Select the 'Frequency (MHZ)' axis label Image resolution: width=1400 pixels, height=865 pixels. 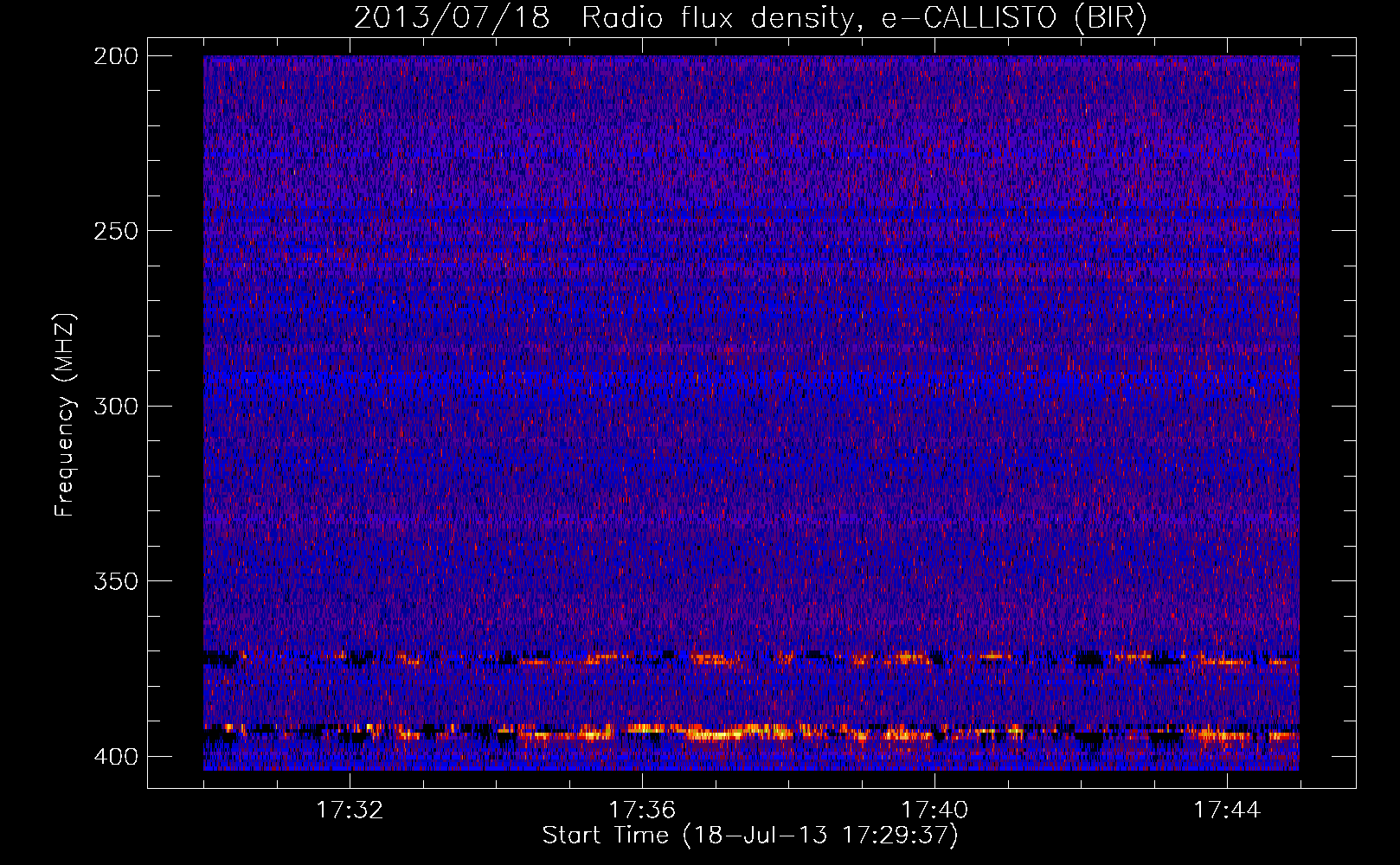coord(65,414)
